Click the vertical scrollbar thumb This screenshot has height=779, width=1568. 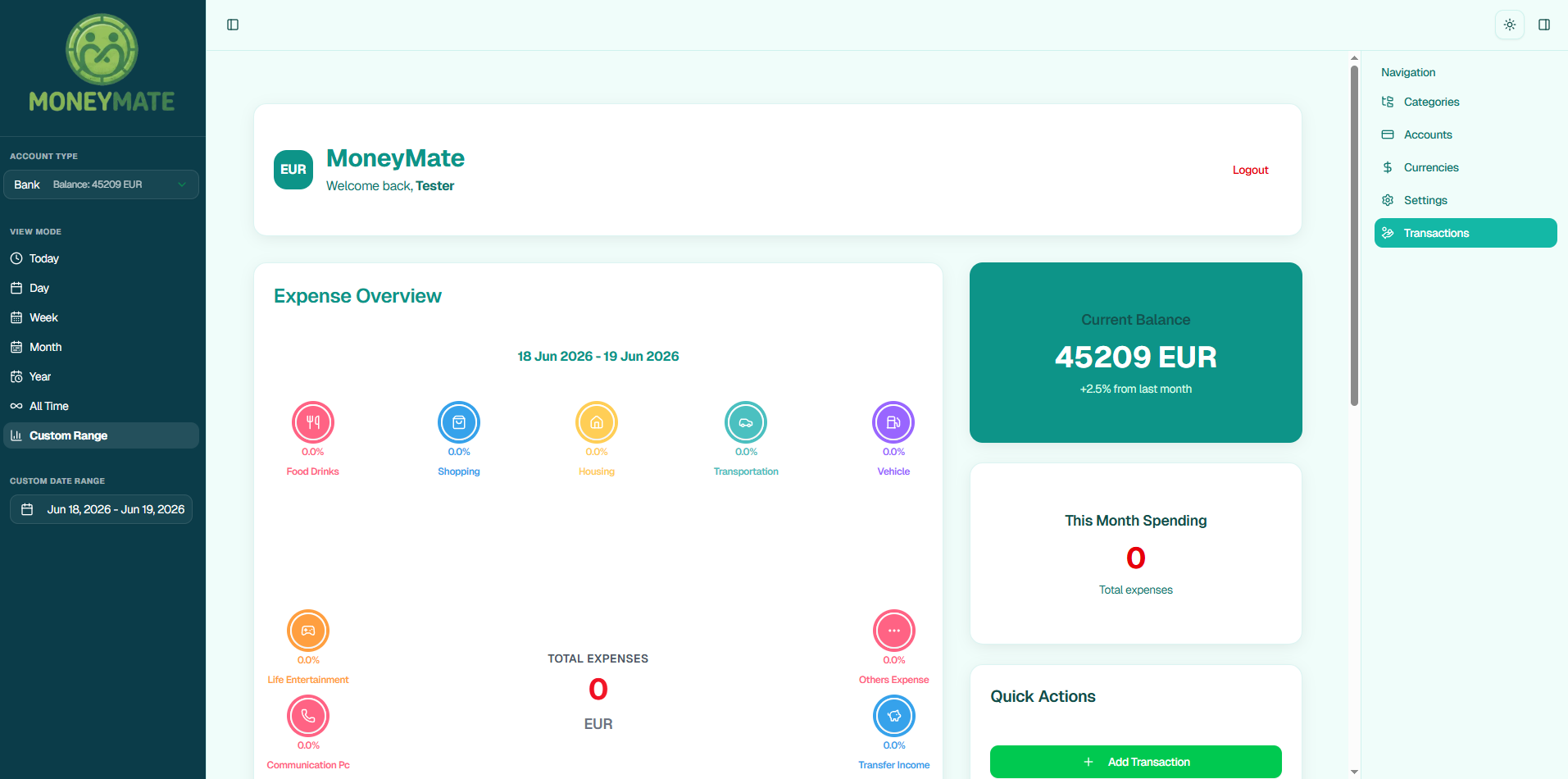pyautogui.click(x=1354, y=235)
